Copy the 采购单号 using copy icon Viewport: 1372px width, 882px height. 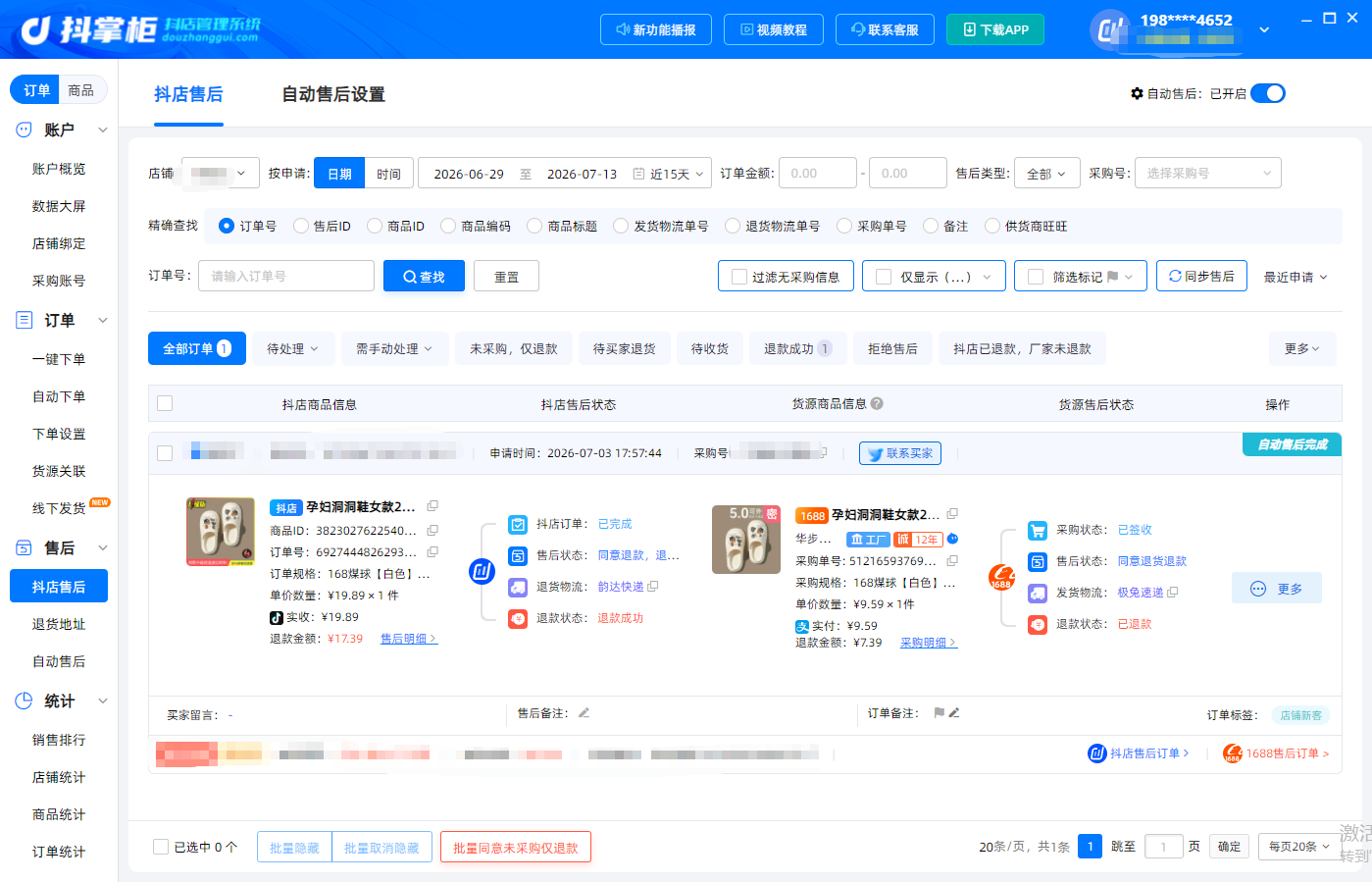click(x=951, y=561)
